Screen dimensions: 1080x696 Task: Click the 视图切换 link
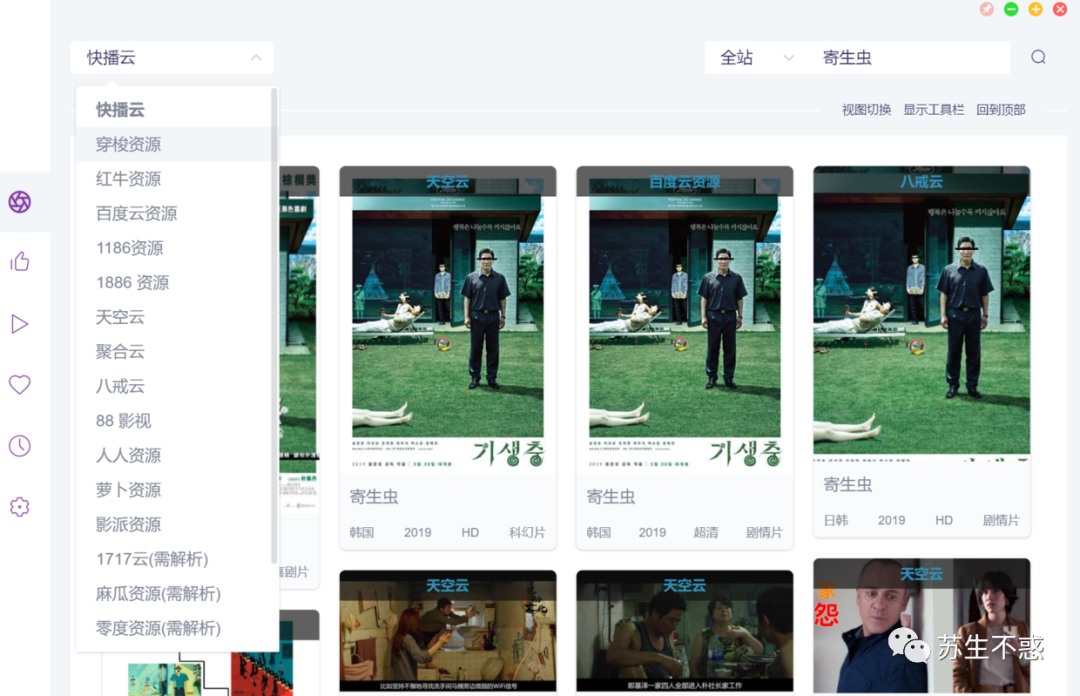pyautogui.click(x=866, y=110)
